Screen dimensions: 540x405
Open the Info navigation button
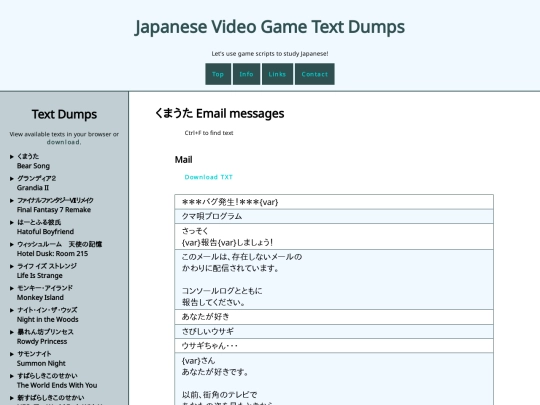click(246, 74)
